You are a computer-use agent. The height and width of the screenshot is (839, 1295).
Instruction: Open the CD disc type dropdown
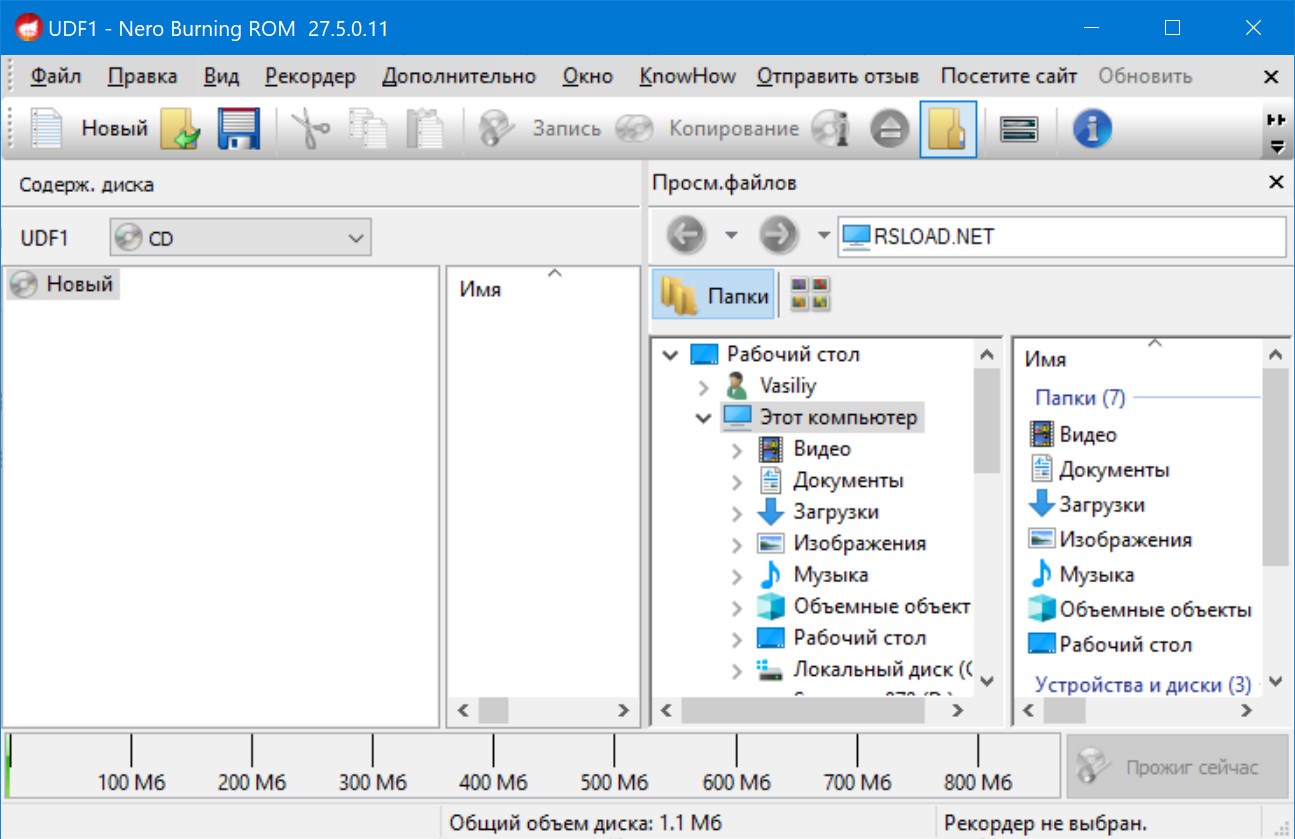240,238
